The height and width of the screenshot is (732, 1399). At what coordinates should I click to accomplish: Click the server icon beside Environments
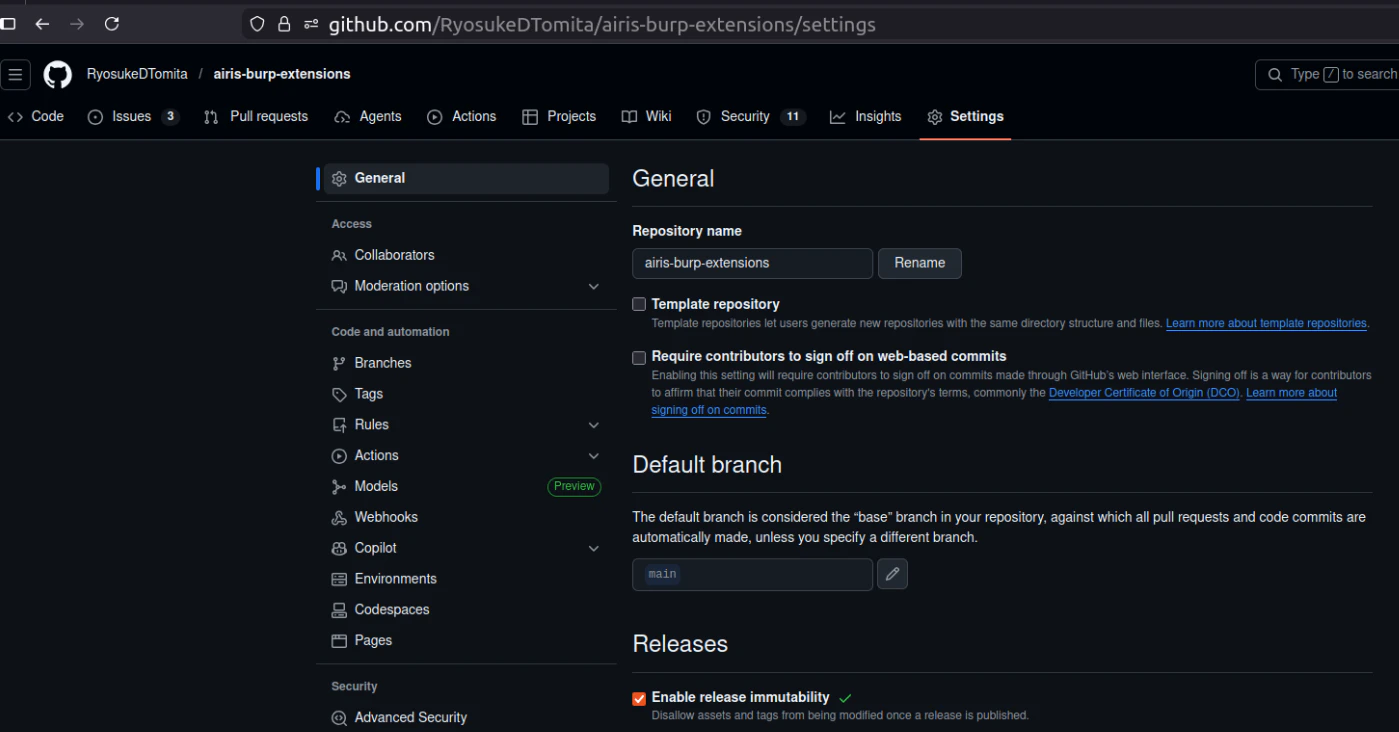339,579
